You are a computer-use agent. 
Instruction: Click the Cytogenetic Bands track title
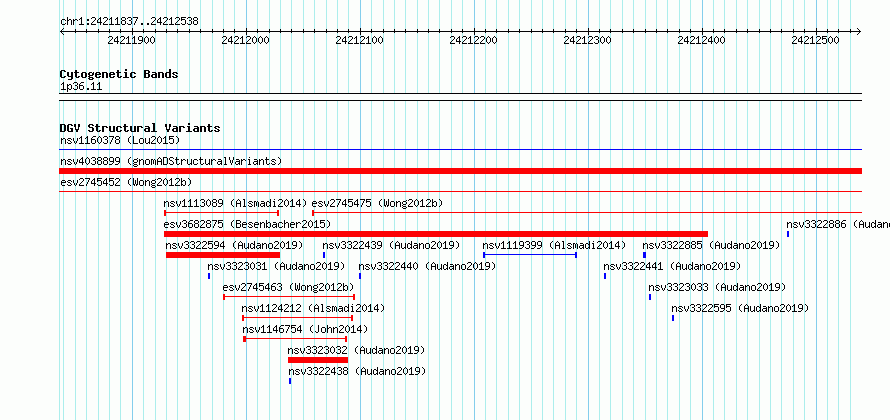119,74
